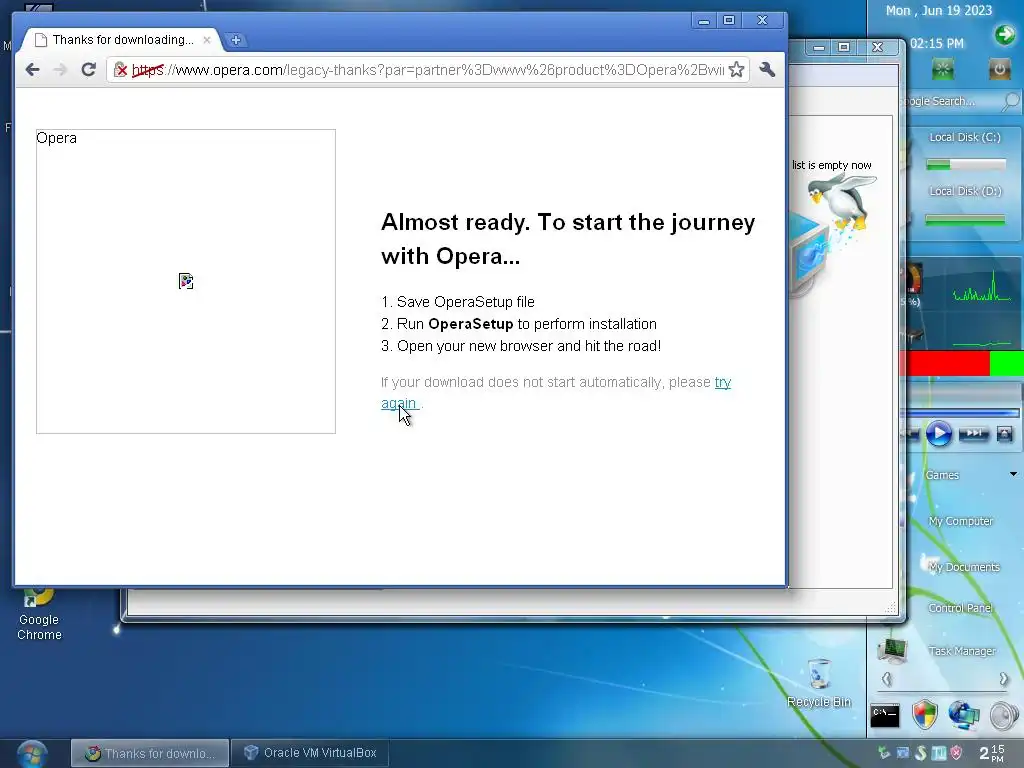
Task: Click green S tray icon
Action: (921, 753)
